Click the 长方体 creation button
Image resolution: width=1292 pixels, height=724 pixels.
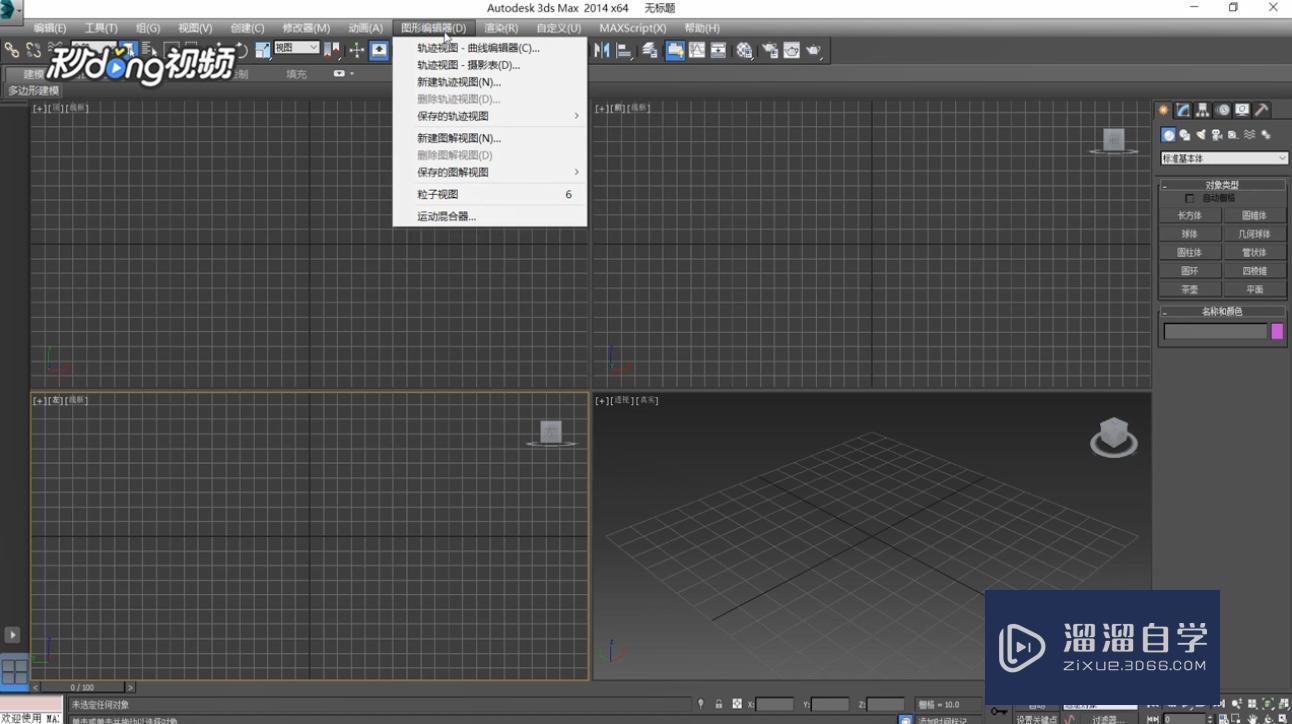click(x=1190, y=214)
